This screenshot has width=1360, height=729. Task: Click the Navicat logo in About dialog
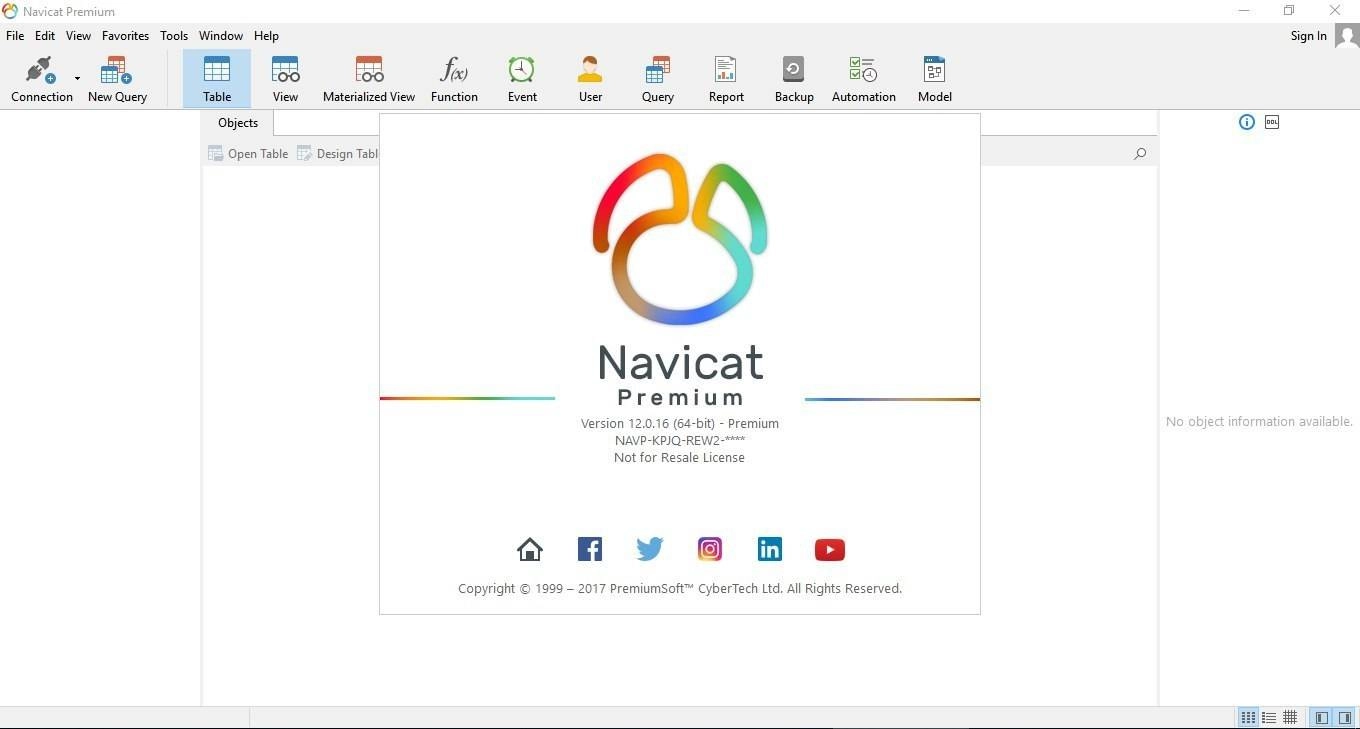[x=680, y=238]
